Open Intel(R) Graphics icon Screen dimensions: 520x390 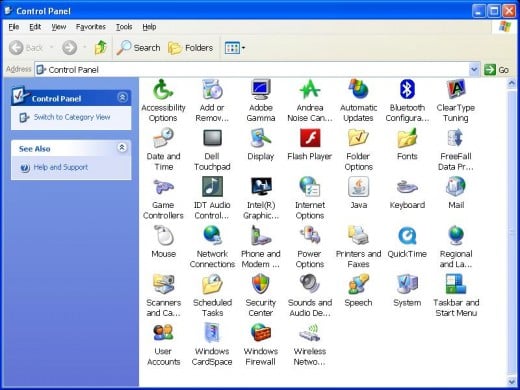click(x=261, y=187)
